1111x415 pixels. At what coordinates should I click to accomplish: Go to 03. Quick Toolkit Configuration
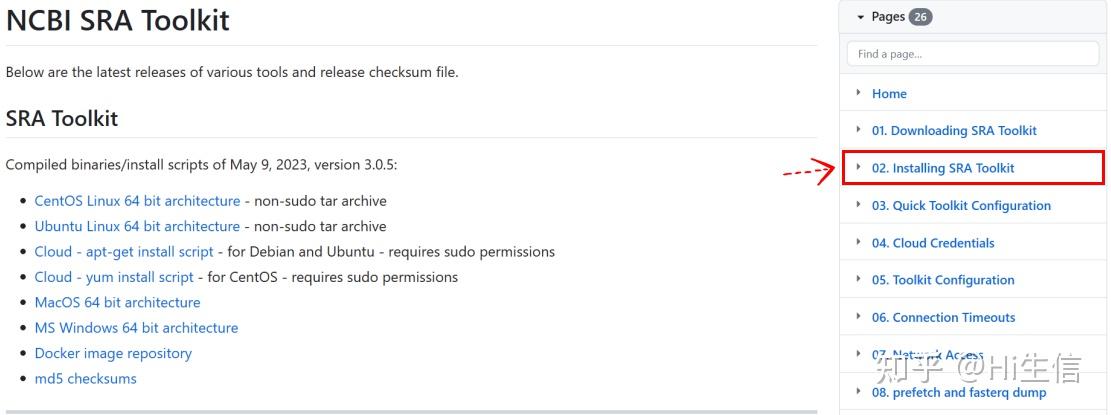click(x=961, y=206)
